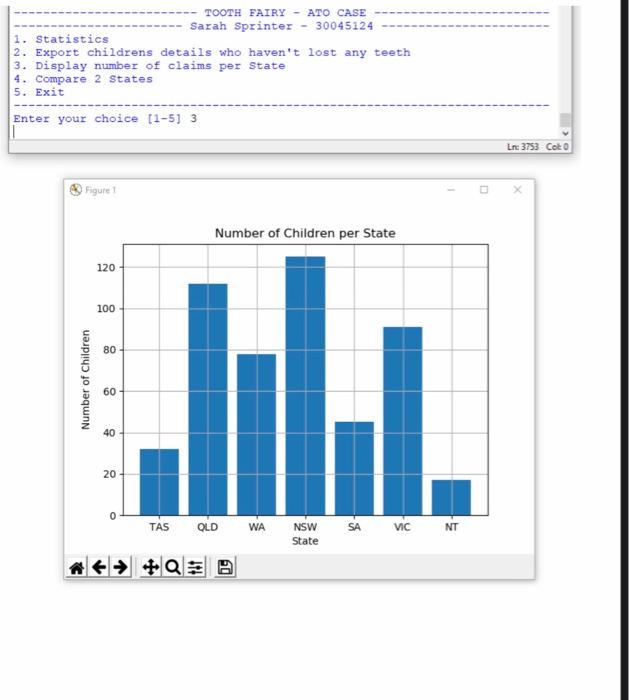This screenshot has height=700, width=629.
Task: Click the y-axis tick label 60
Action: (109, 392)
